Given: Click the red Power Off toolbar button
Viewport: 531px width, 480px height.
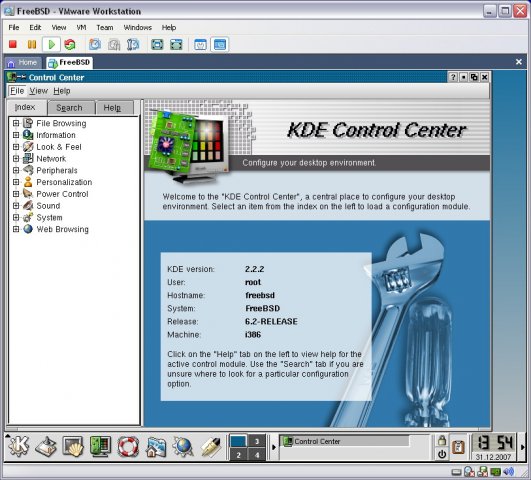Looking at the screenshot, I should [13, 44].
